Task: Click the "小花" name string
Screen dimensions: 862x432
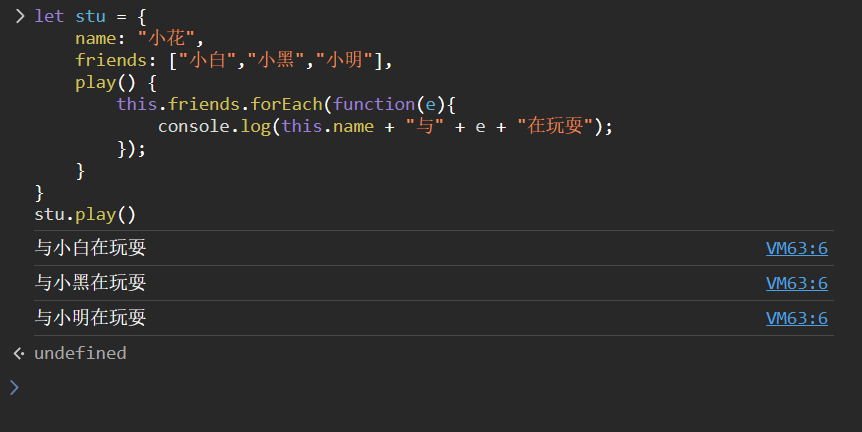Action: click(170, 39)
